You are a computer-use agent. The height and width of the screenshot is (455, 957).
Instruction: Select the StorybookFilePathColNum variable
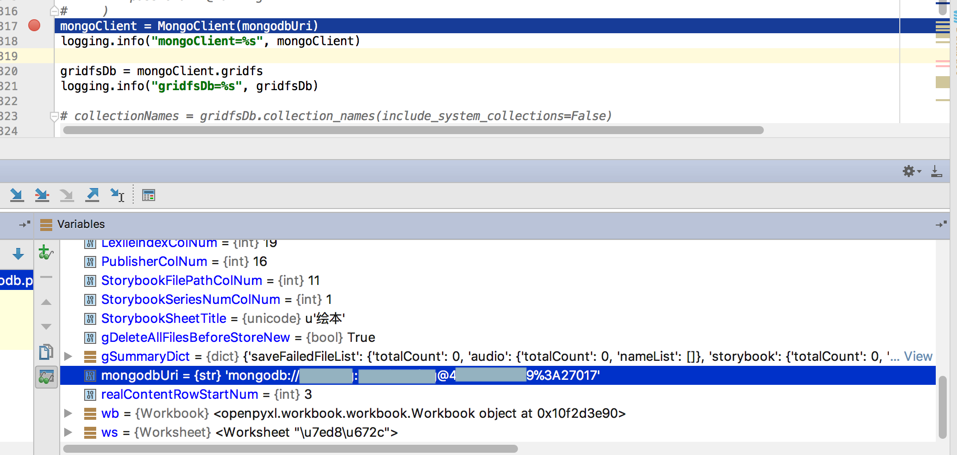(x=498, y=280)
